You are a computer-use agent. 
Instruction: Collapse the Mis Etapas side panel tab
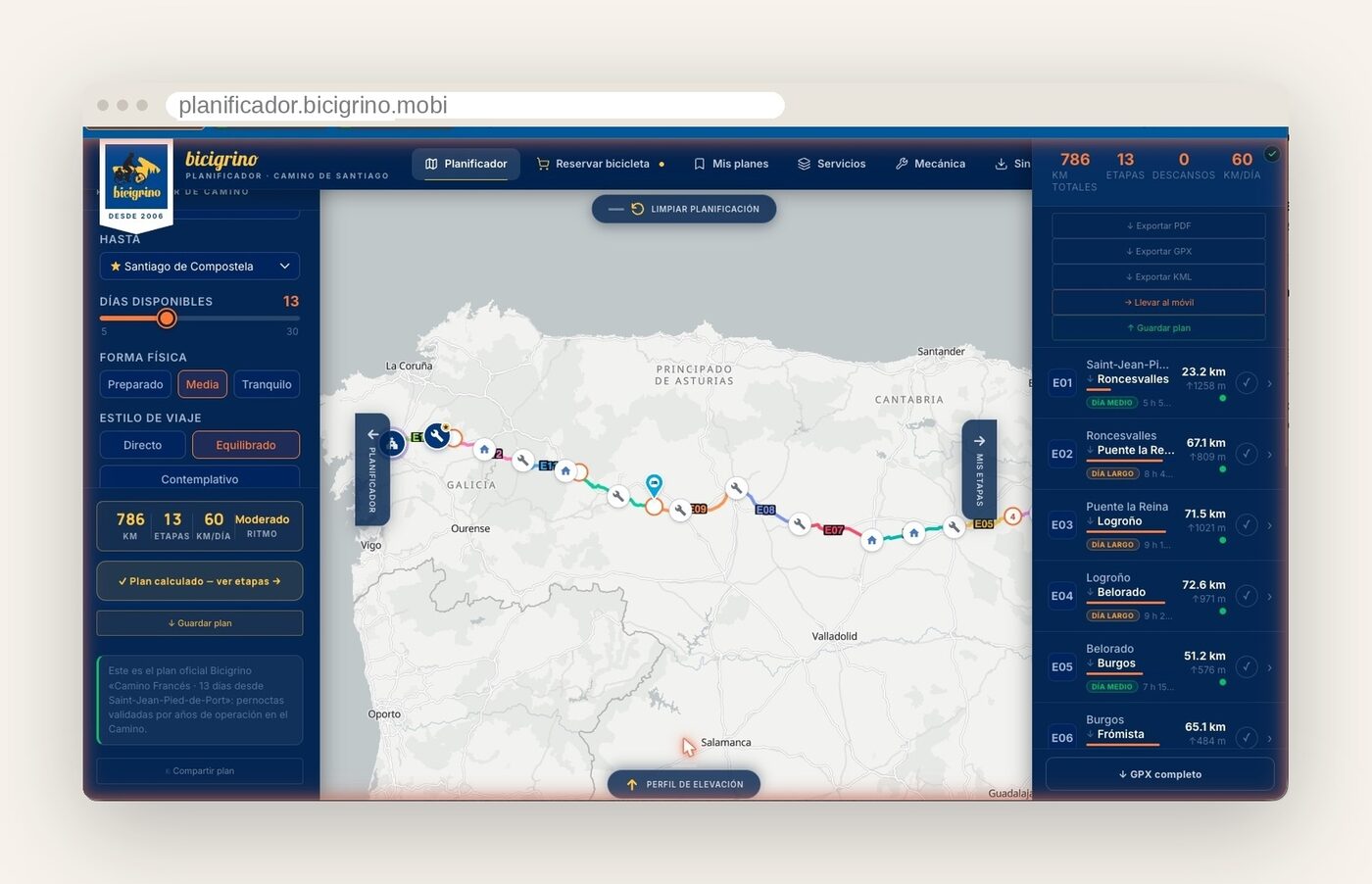(x=979, y=469)
